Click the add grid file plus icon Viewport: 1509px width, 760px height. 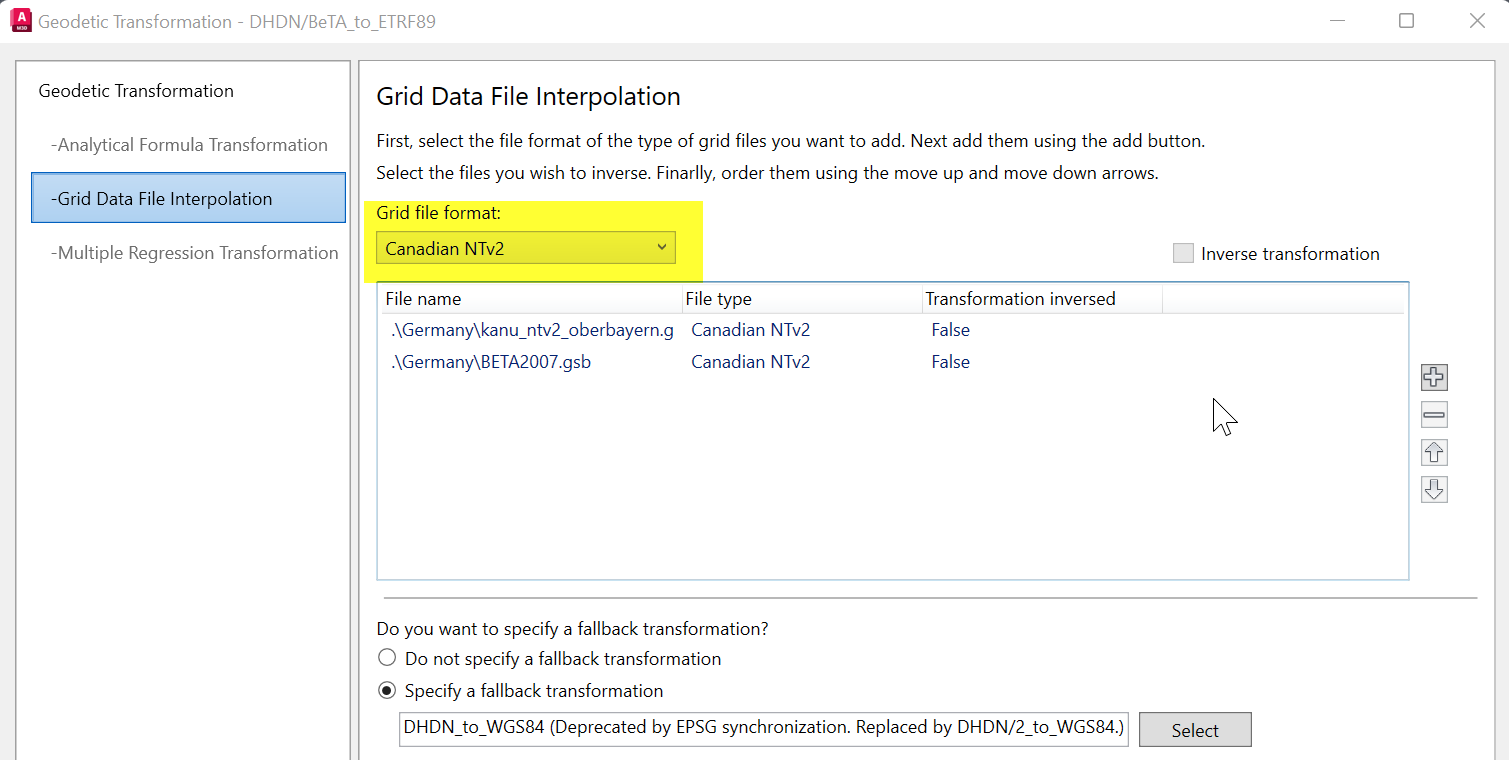point(1434,377)
